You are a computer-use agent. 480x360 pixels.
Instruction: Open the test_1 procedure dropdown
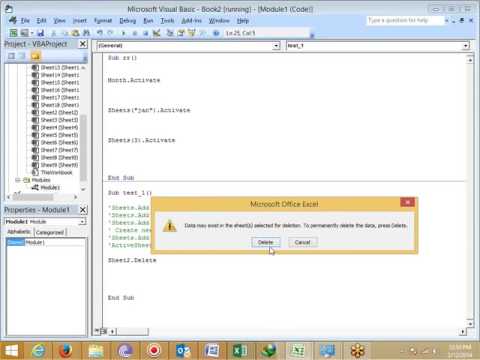point(466,46)
